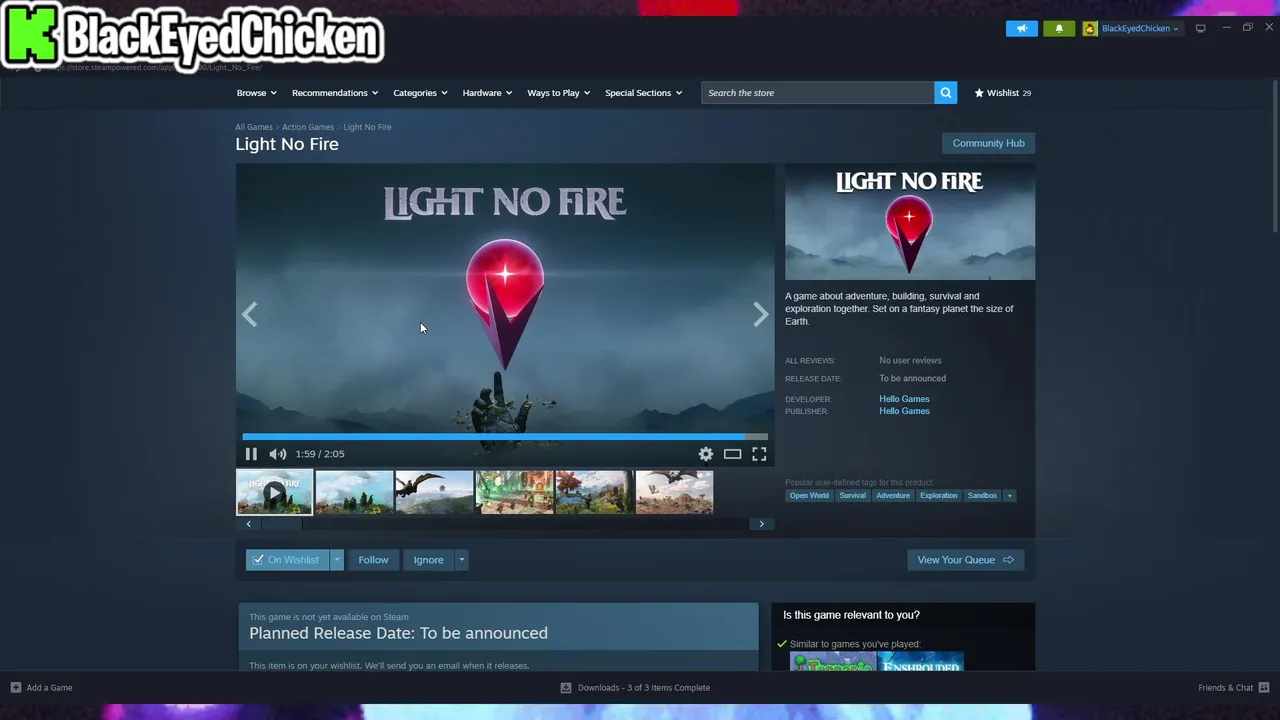Select the fourth screenshot thumbnail

(x=514, y=492)
